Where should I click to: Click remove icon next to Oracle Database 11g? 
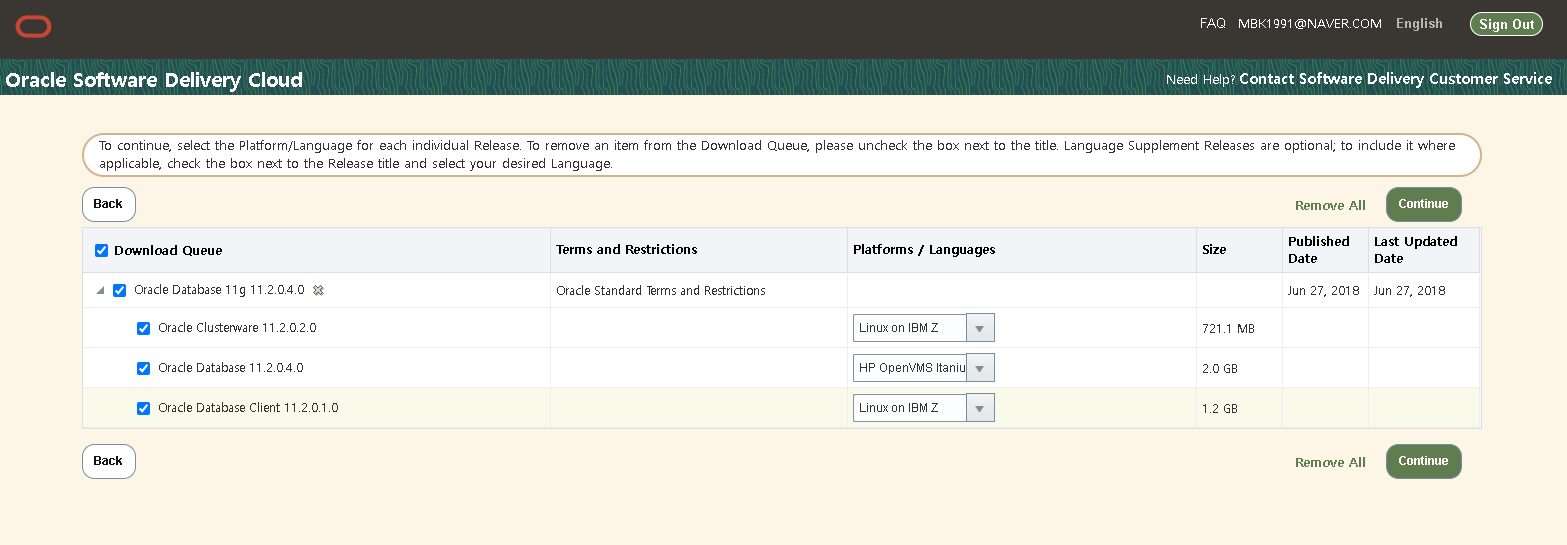[318, 290]
